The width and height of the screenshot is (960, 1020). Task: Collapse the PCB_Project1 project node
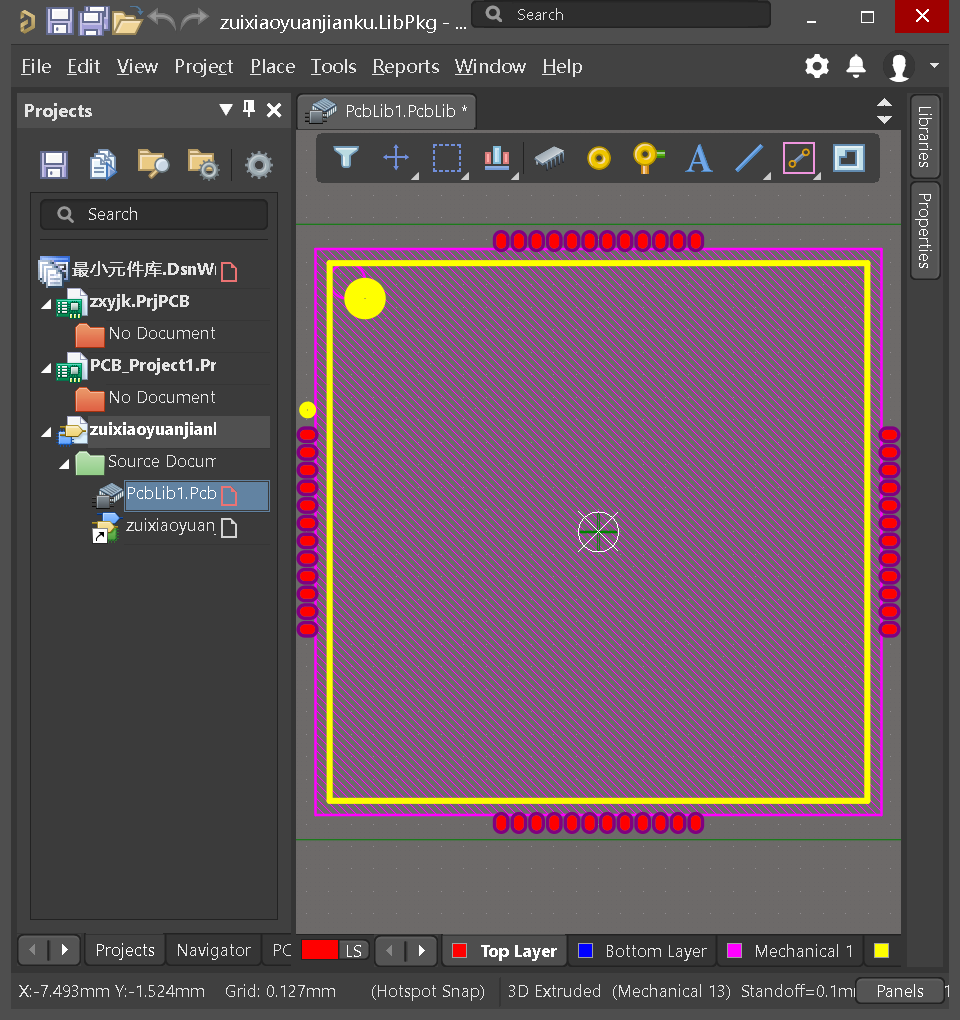click(46, 368)
